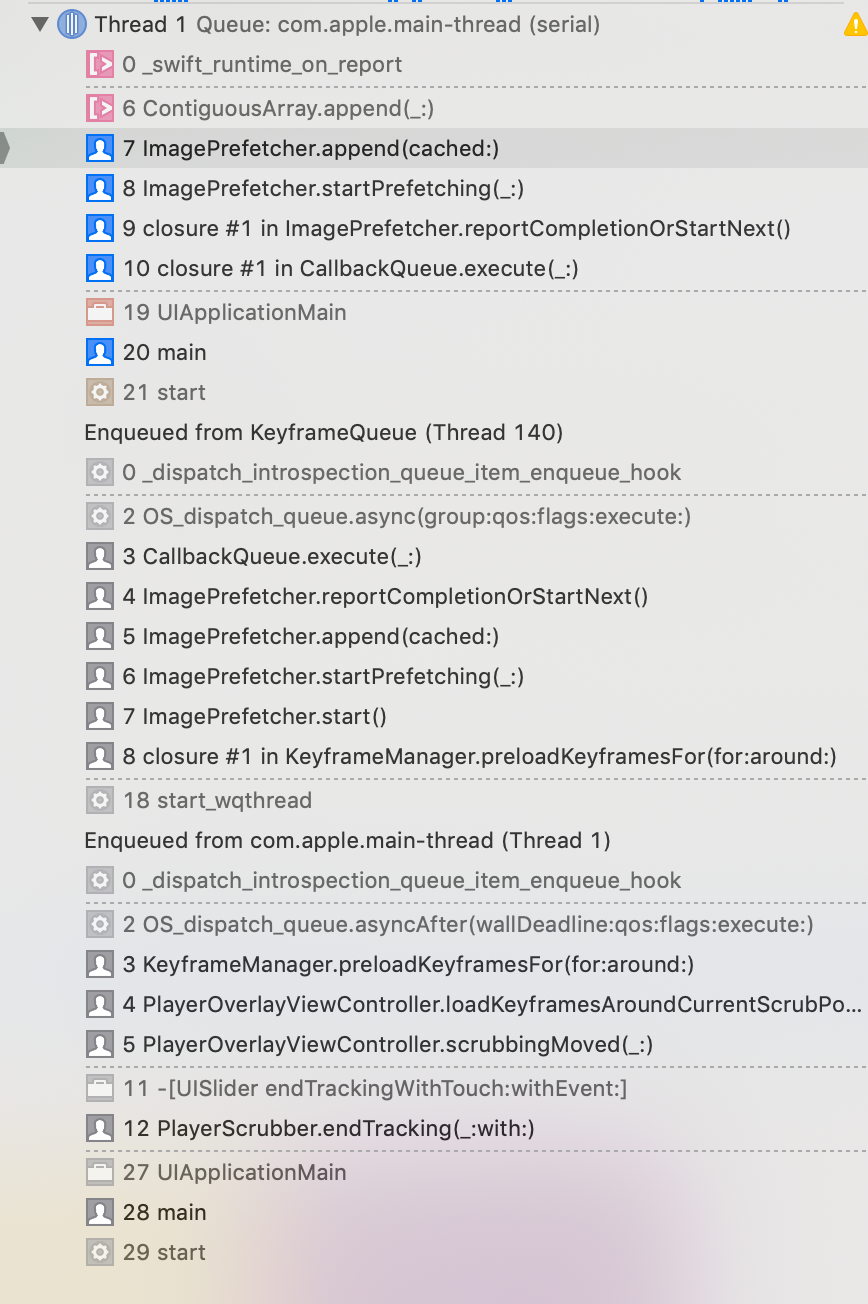Click the framework icon next to UIApplicationMain frame 19
The width and height of the screenshot is (868, 1304).
click(100, 312)
